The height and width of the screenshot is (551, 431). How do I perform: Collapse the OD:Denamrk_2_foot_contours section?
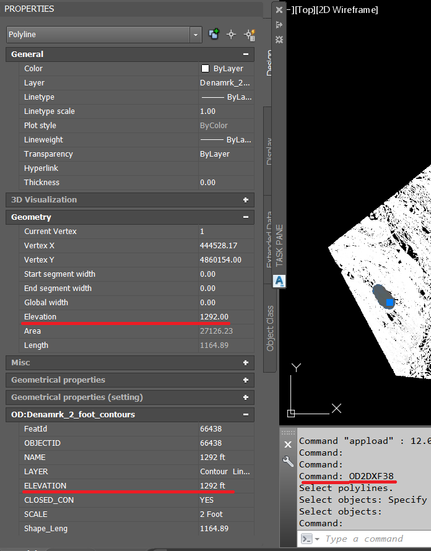(x=246, y=415)
